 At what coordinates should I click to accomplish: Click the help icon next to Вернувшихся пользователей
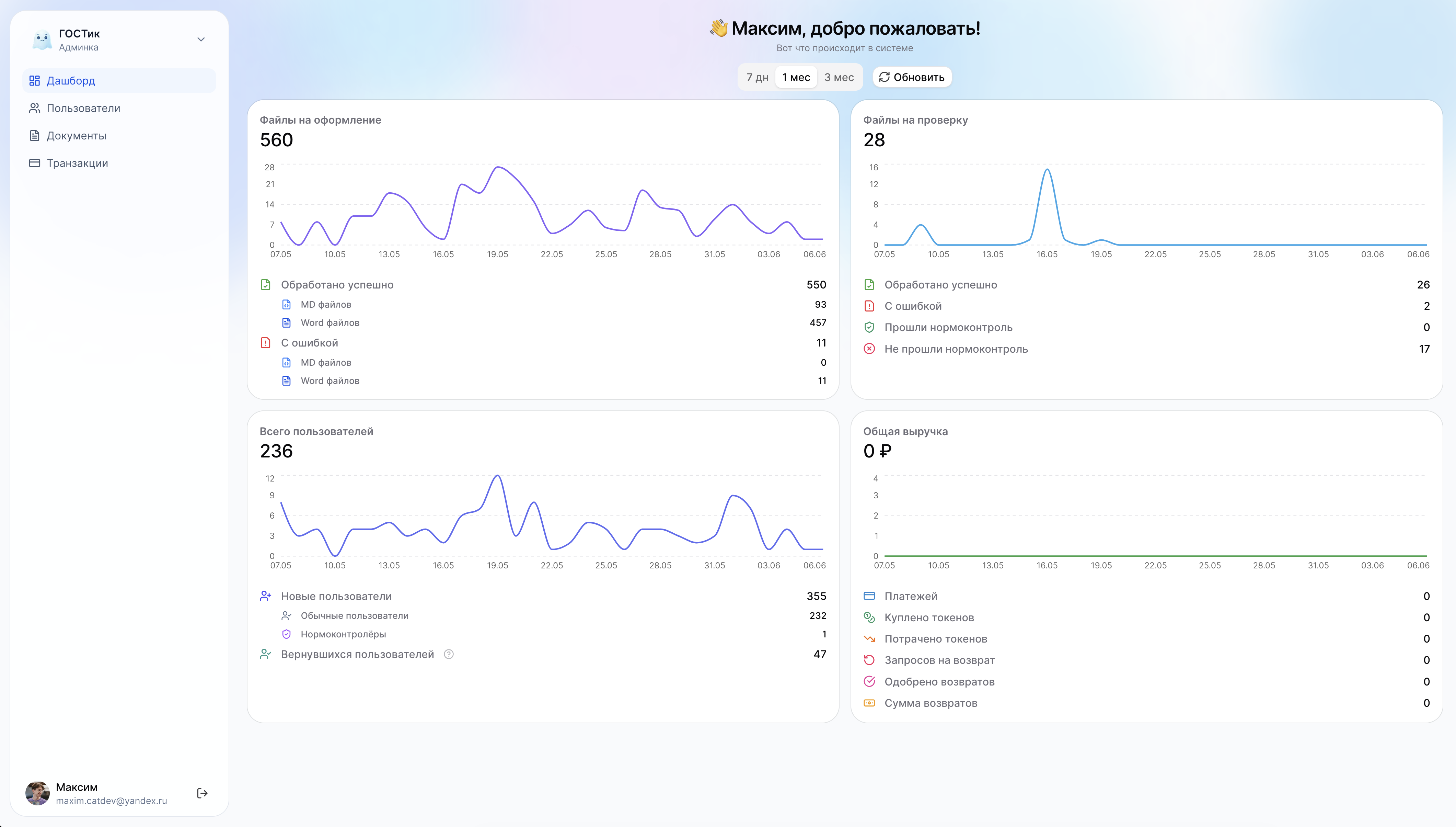(449, 654)
